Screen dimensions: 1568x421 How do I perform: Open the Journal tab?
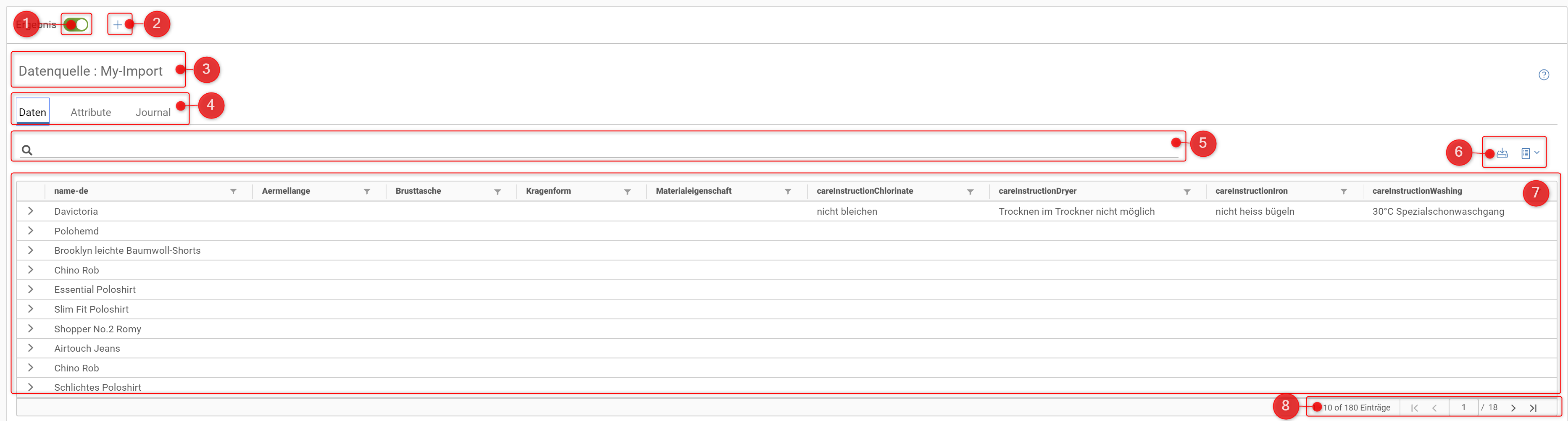click(x=153, y=113)
